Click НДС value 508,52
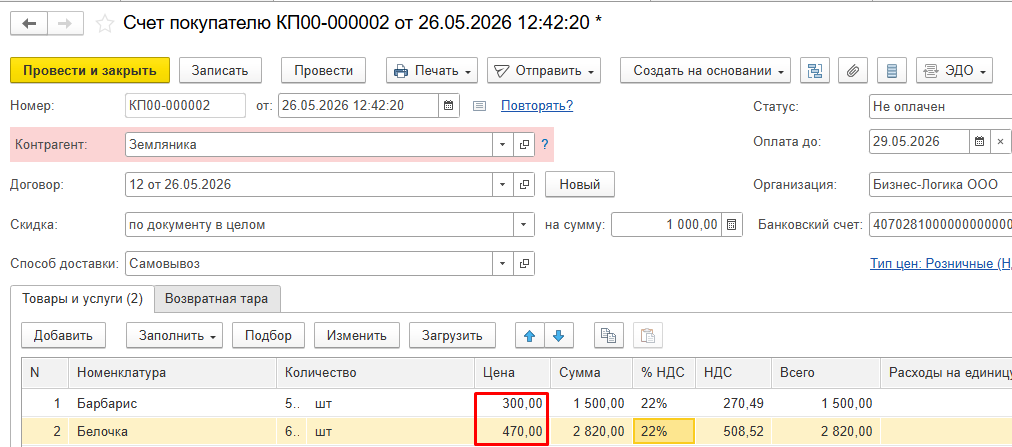 (x=733, y=431)
